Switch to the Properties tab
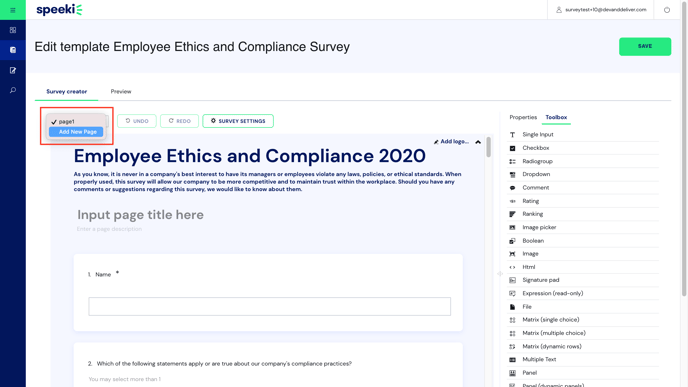The height and width of the screenshot is (387, 688). tap(523, 117)
